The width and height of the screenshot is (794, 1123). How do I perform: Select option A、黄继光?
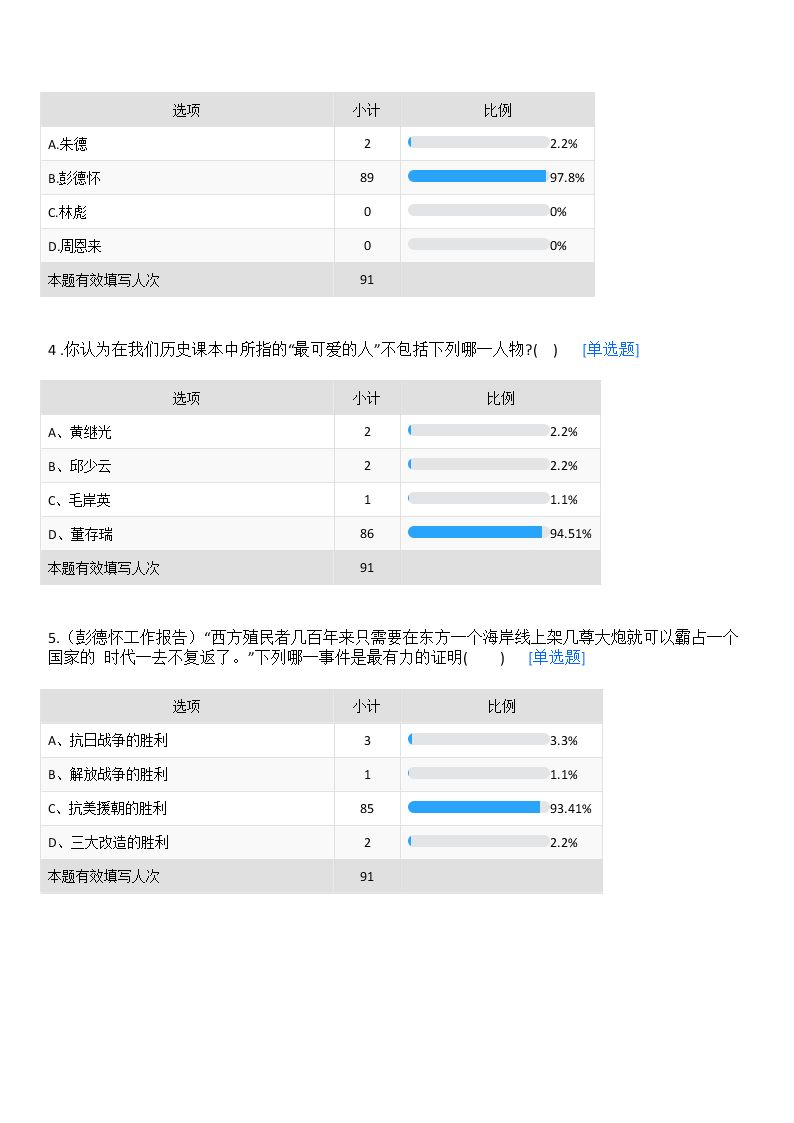coord(320,432)
